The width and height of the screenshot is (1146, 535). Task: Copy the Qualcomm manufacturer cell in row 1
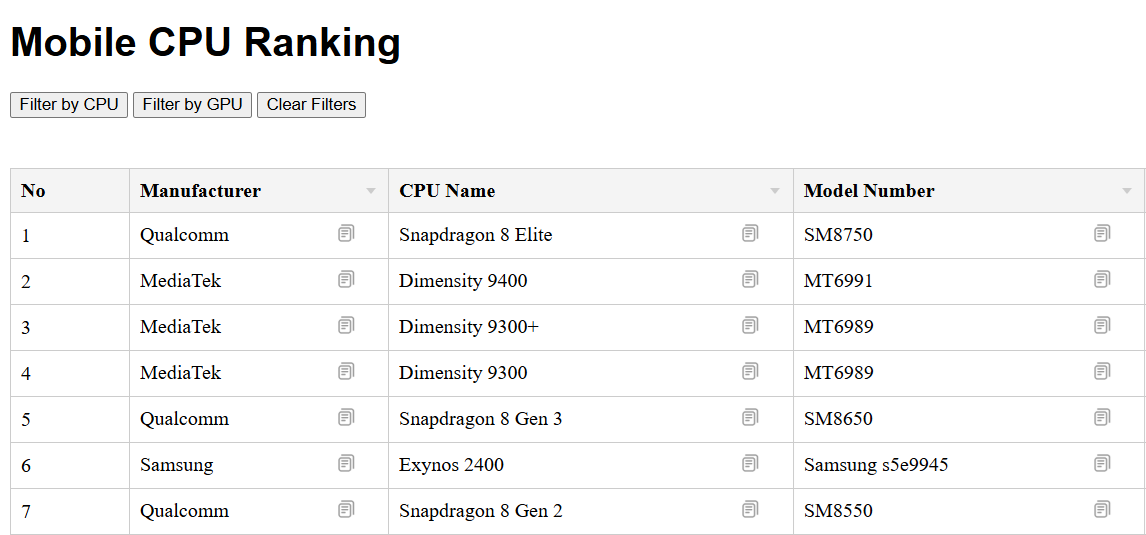pos(346,234)
